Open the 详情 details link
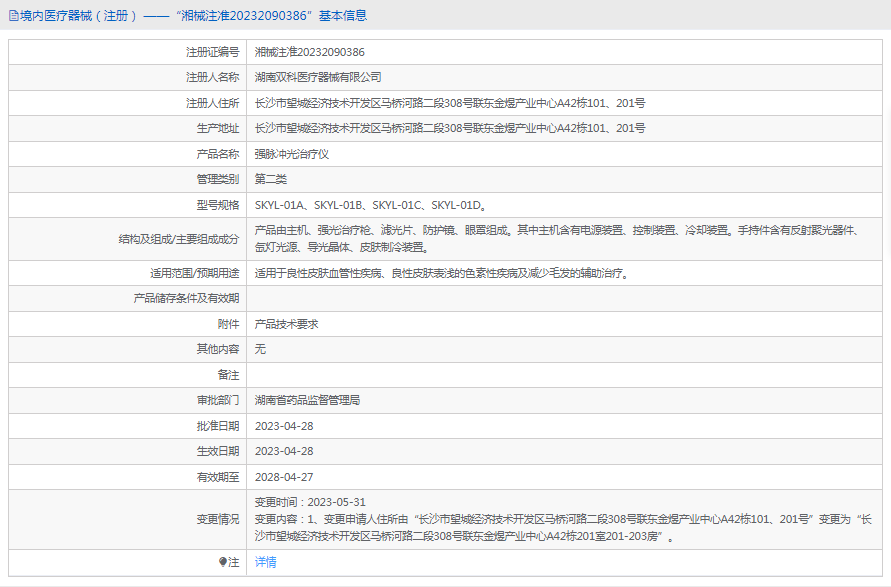 point(265,562)
